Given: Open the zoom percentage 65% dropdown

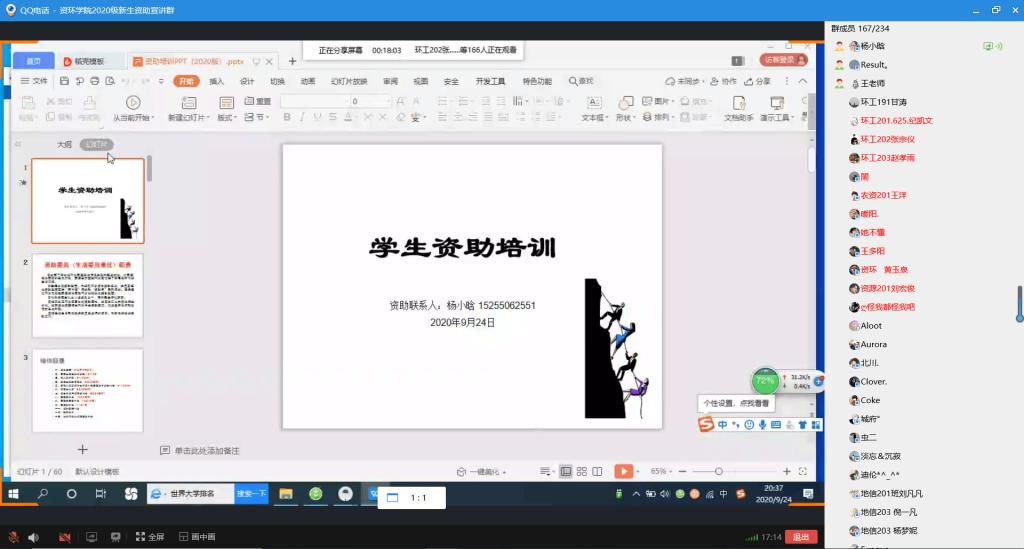Looking at the screenshot, I should 663,471.
